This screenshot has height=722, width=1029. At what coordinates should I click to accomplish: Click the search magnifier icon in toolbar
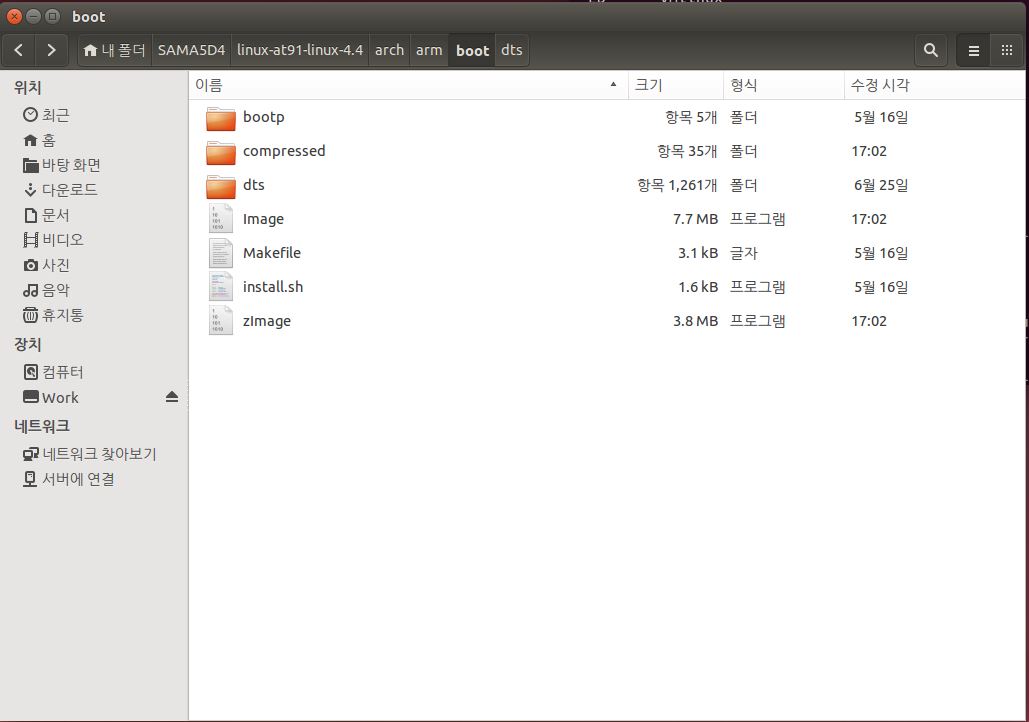pos(930,50)
